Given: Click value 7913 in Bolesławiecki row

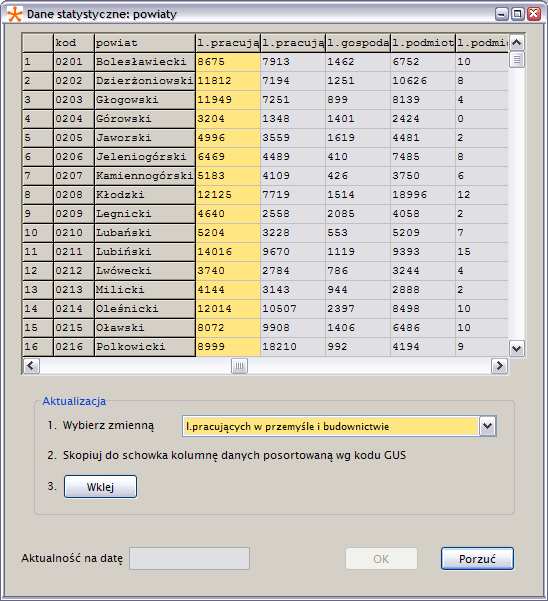Looking at the screenshot, I should [293, 62].
